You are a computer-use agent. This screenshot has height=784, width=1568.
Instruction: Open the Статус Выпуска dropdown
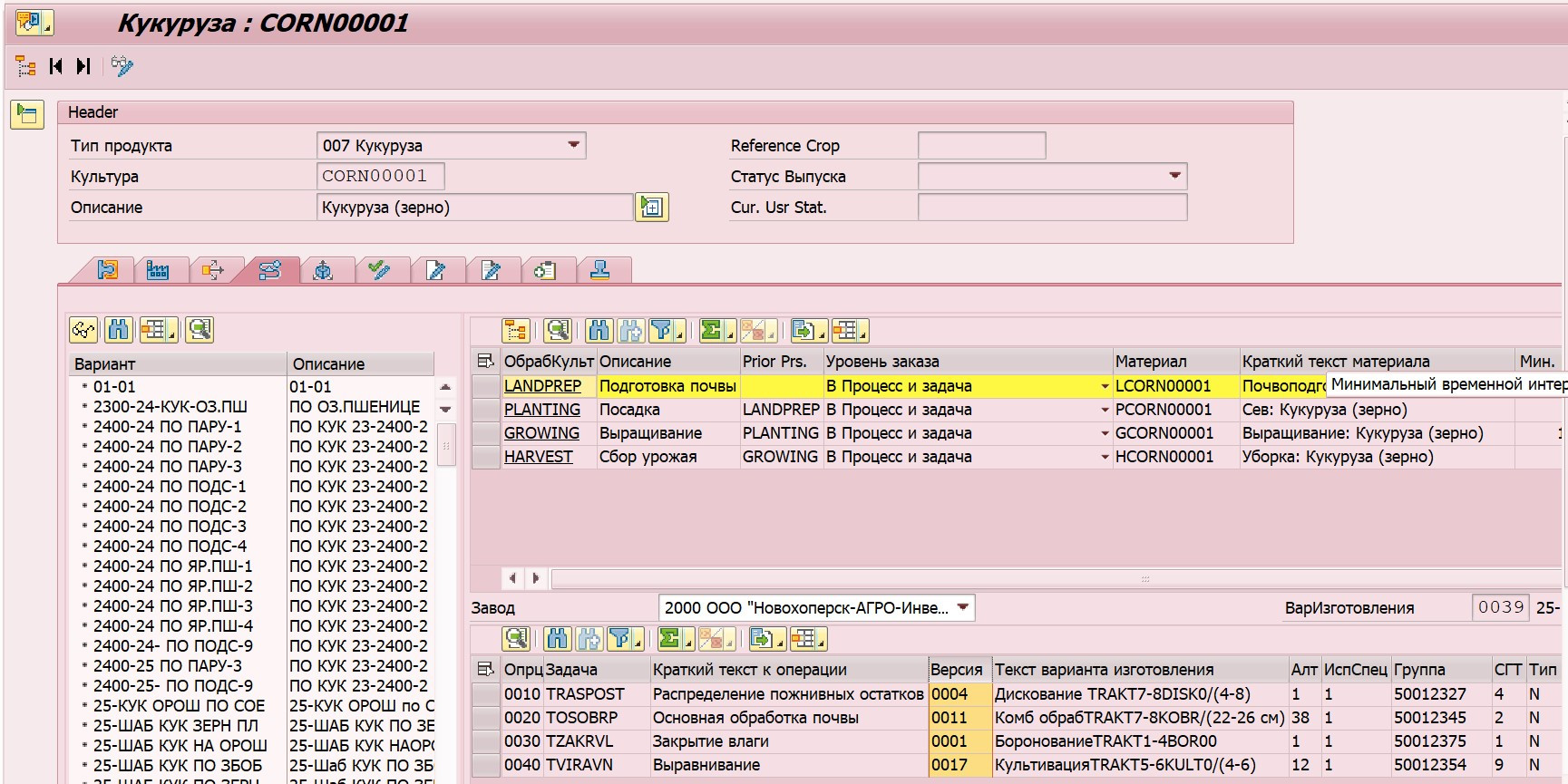click(1174, 176)
